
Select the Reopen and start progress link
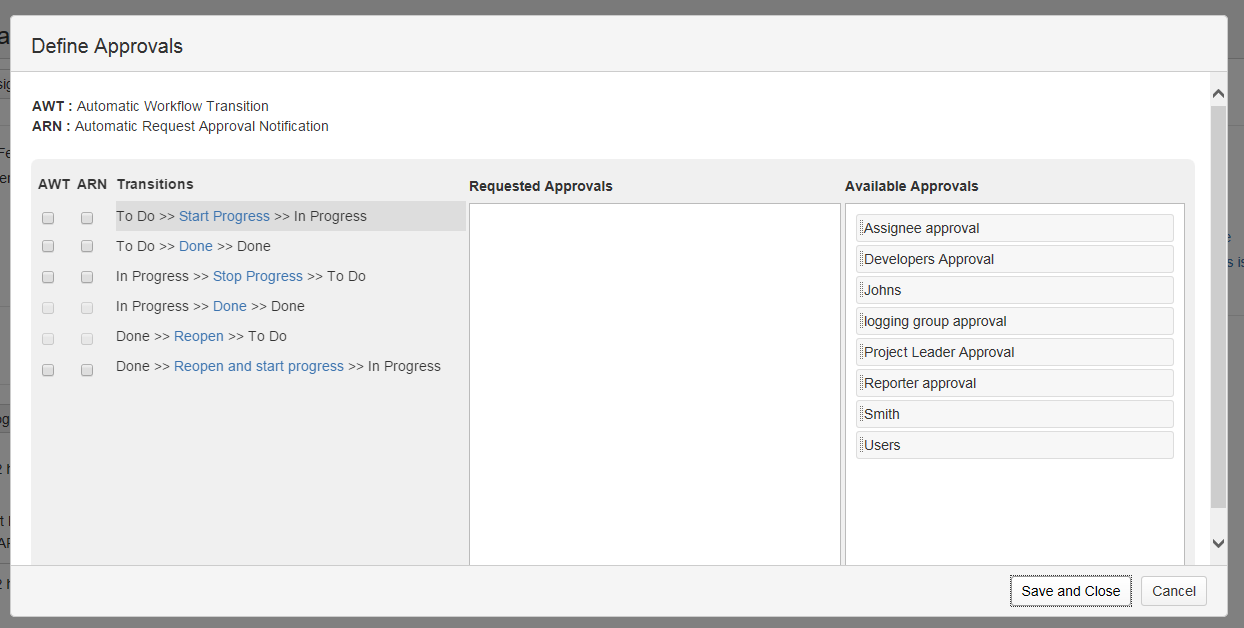pos(258,367)
